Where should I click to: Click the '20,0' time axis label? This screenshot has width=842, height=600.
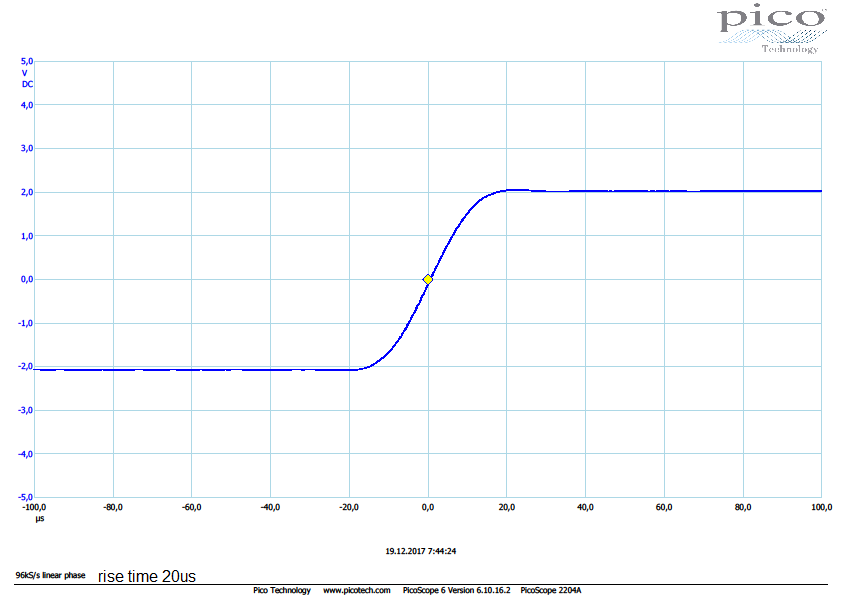coord(506,508)
